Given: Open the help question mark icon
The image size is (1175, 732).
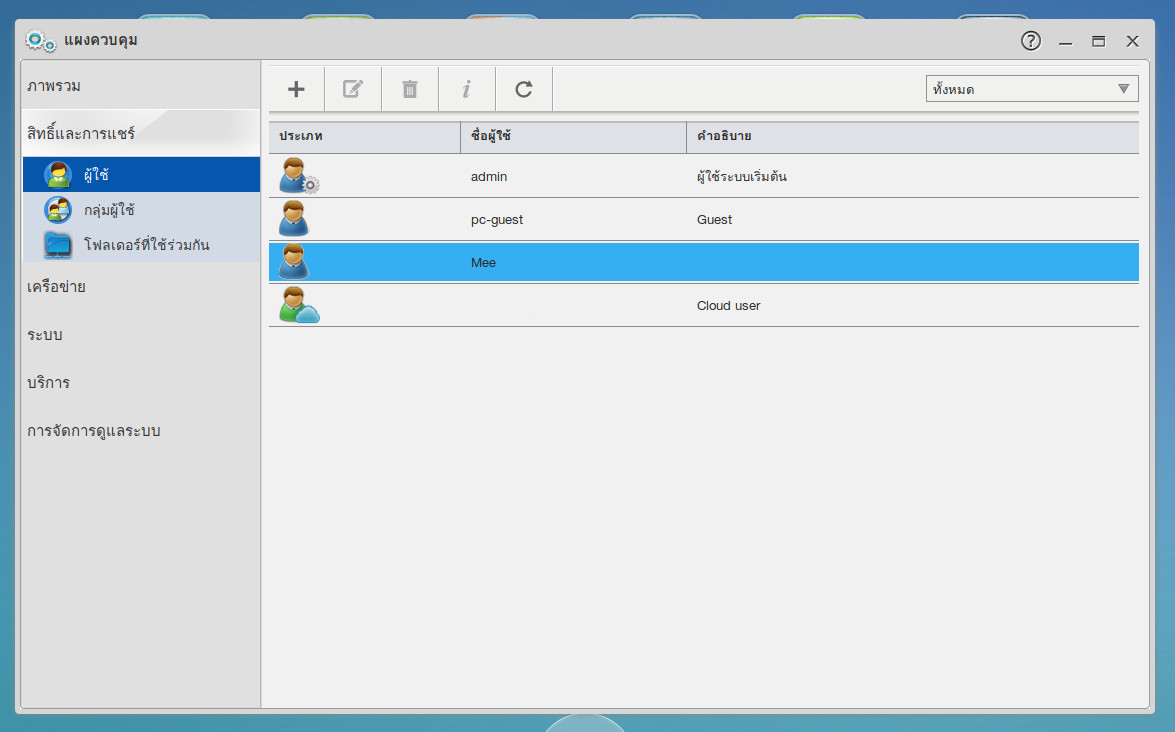Looking at the screenshot, I should coord(1031,40).
